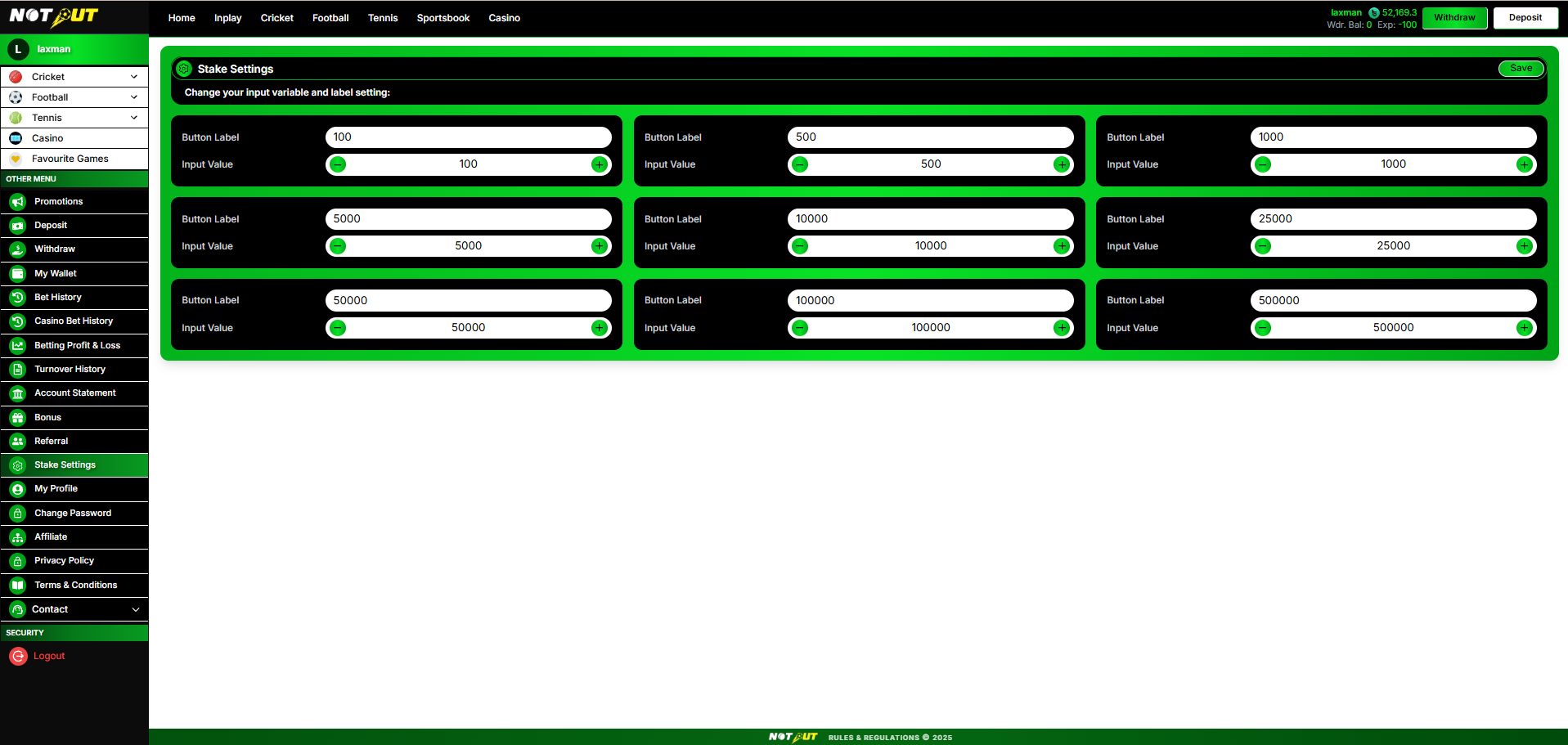
Task: Decrease the 10000 input value with minus
Action: tap(801, 246)
